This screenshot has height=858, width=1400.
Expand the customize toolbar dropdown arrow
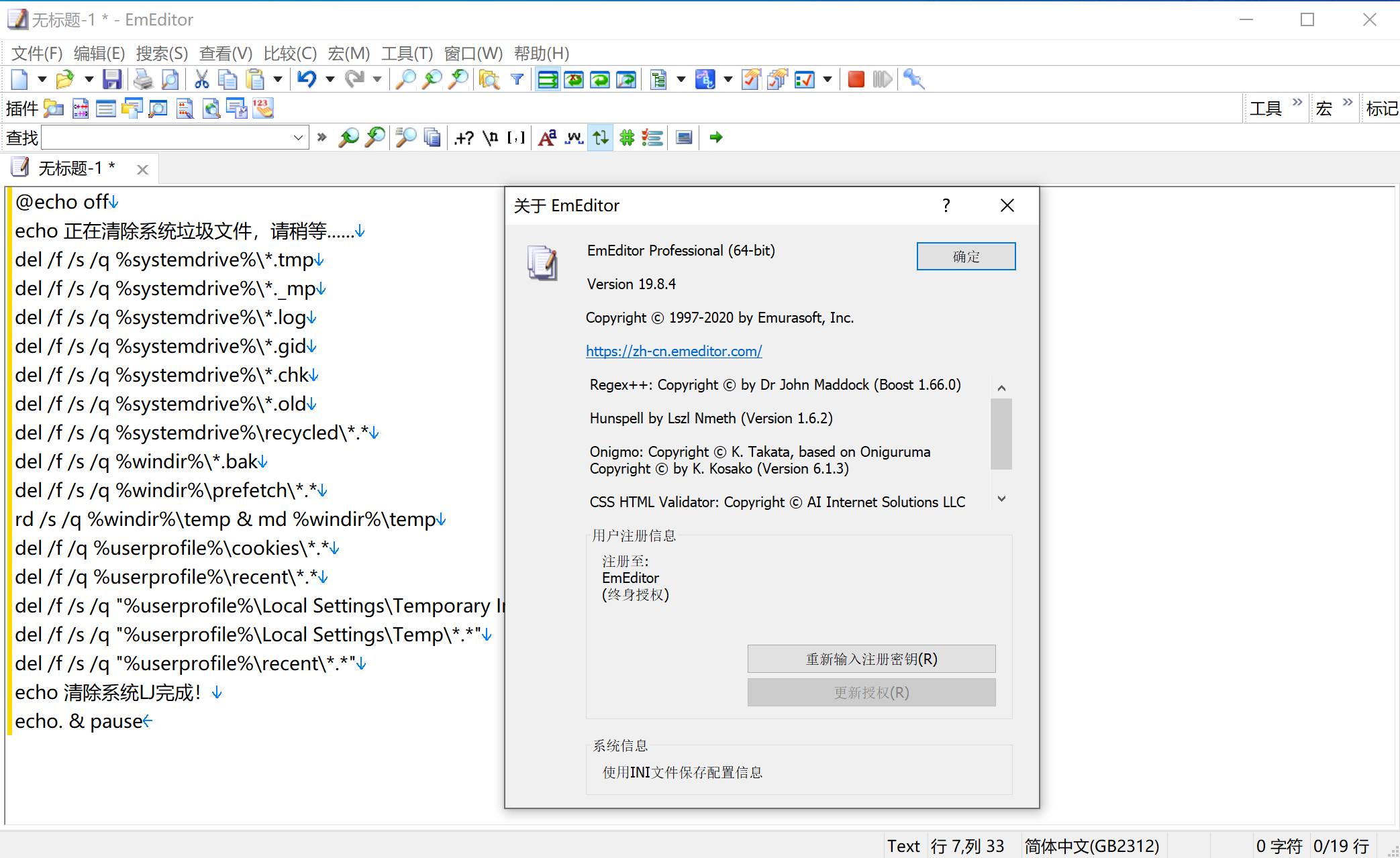[x=828, y=80]
